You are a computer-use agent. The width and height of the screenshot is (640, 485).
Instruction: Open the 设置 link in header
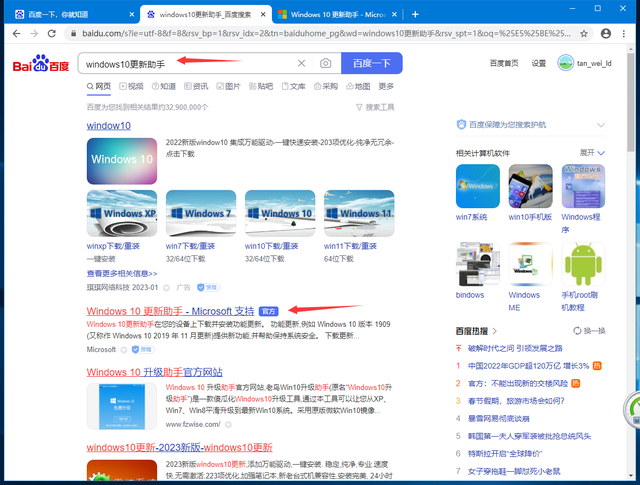(x=538, y=63)
